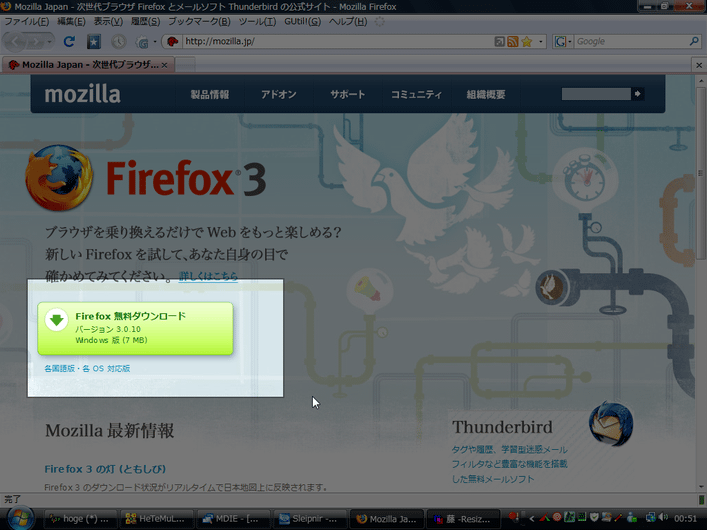
Task: Click the vertical page scrollbar thumb
Action: pyautogui.click(x=701, y=173)
